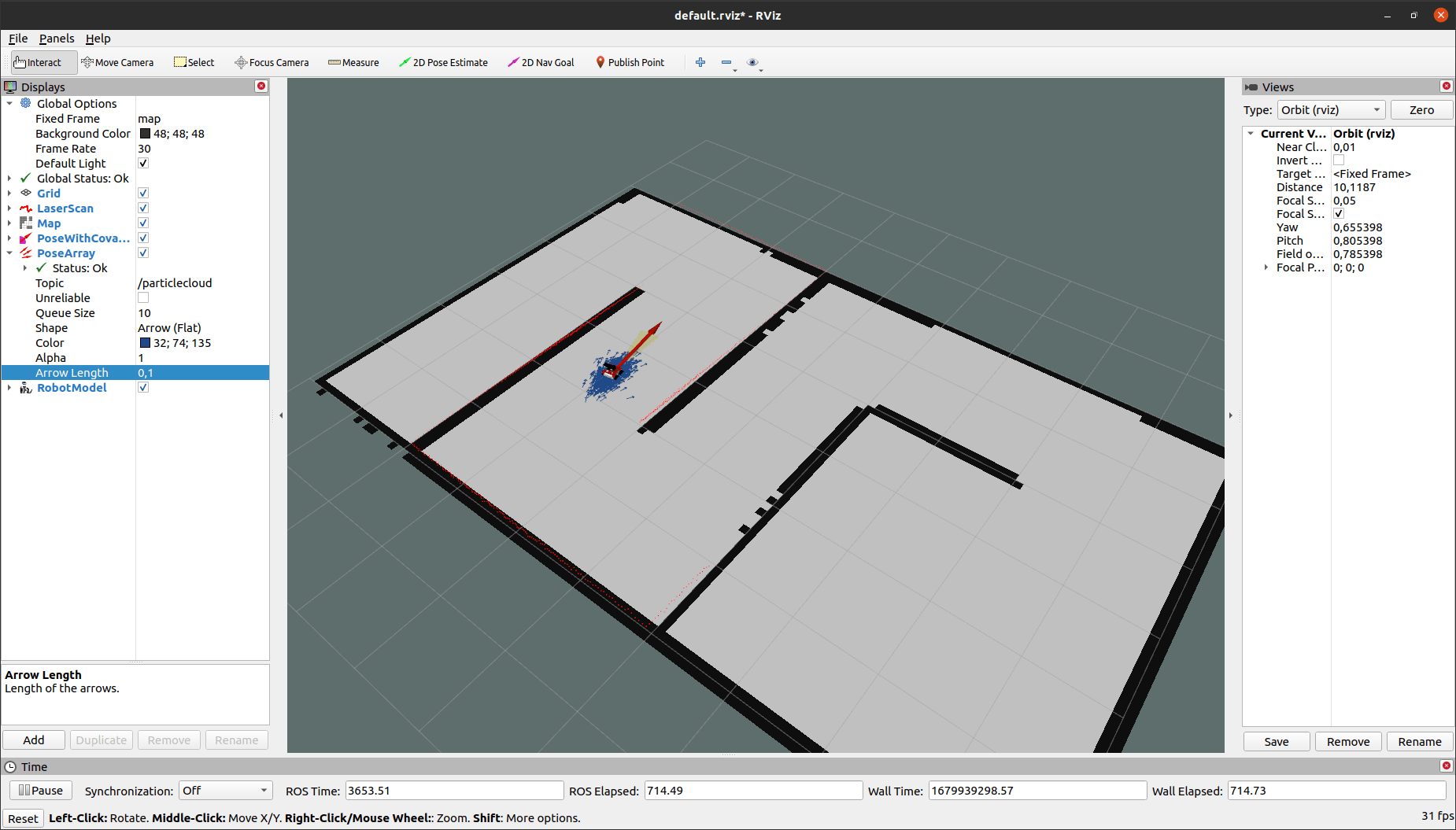Open the Synchronization dropdown
This screenshot has height=830, width=1456.
coord(225,791)
